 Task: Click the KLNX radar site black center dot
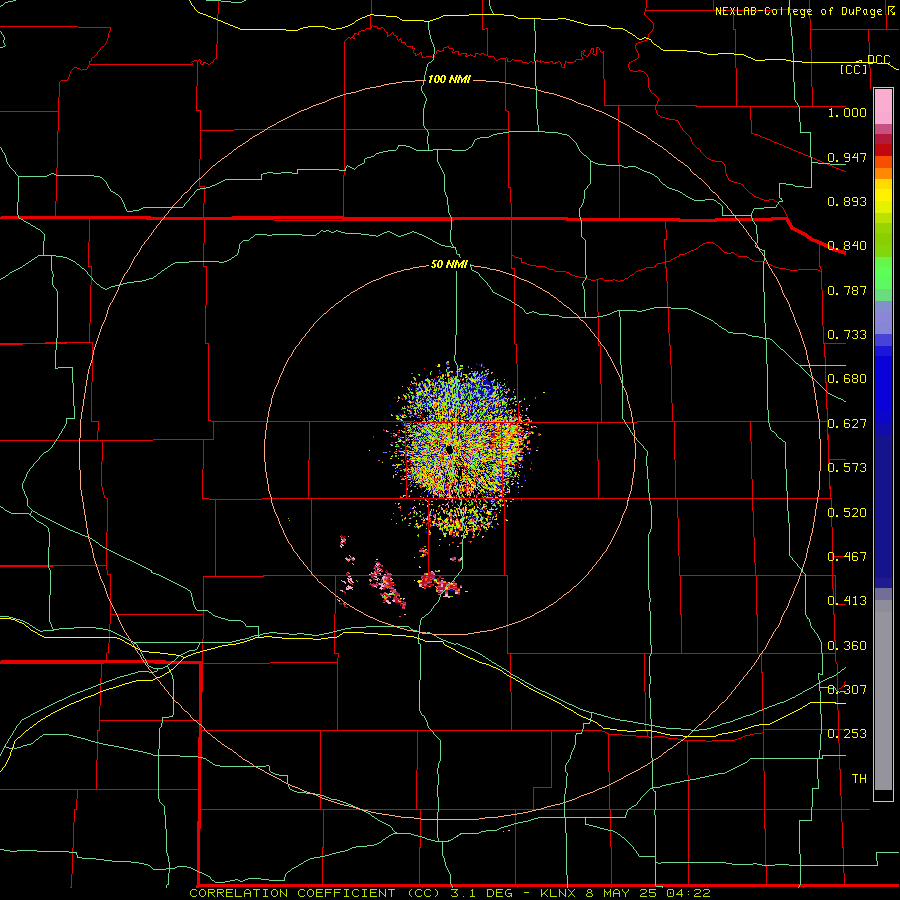coord(449,450)
